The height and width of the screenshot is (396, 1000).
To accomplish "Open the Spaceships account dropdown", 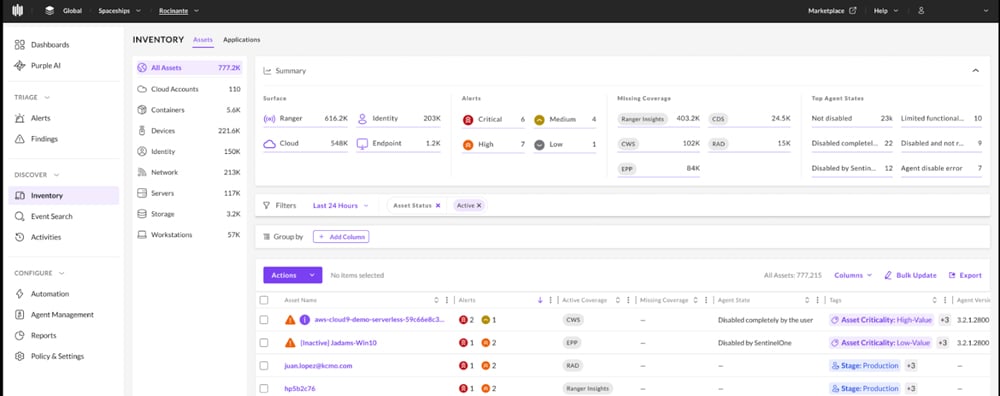I will 119,10.
